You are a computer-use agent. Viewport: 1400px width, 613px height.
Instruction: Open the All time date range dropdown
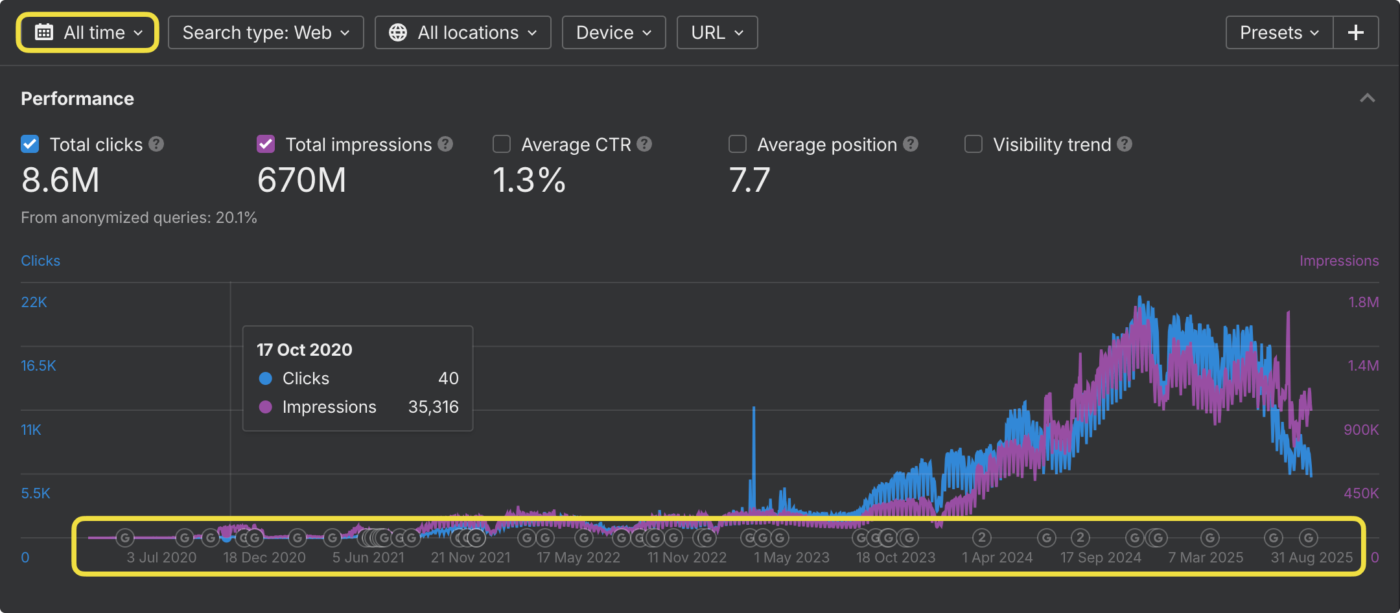[x=88, y=32]
